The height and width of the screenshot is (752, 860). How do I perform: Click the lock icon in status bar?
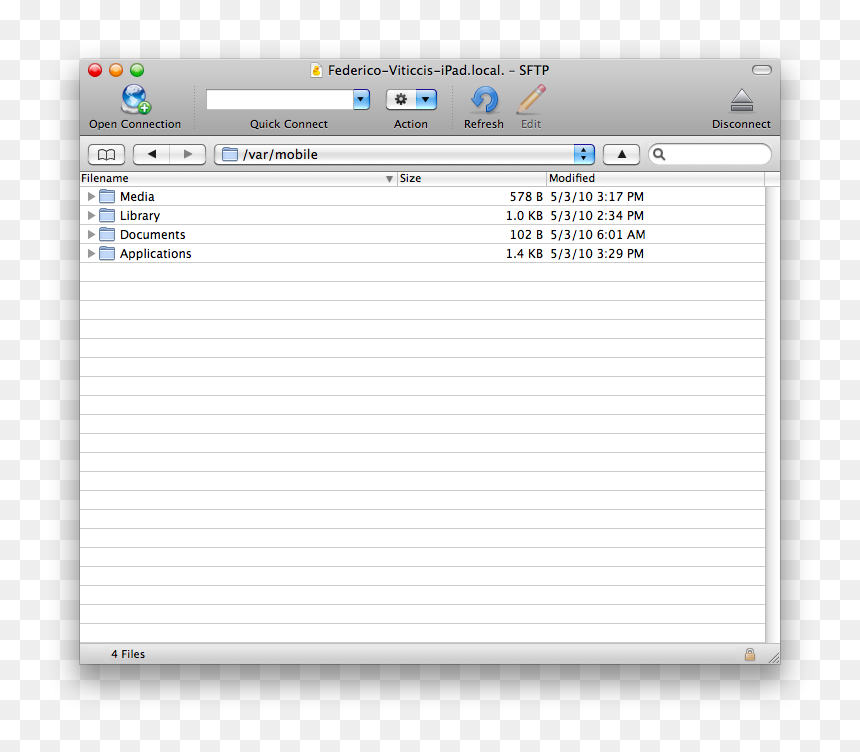(x=750, y=654)
